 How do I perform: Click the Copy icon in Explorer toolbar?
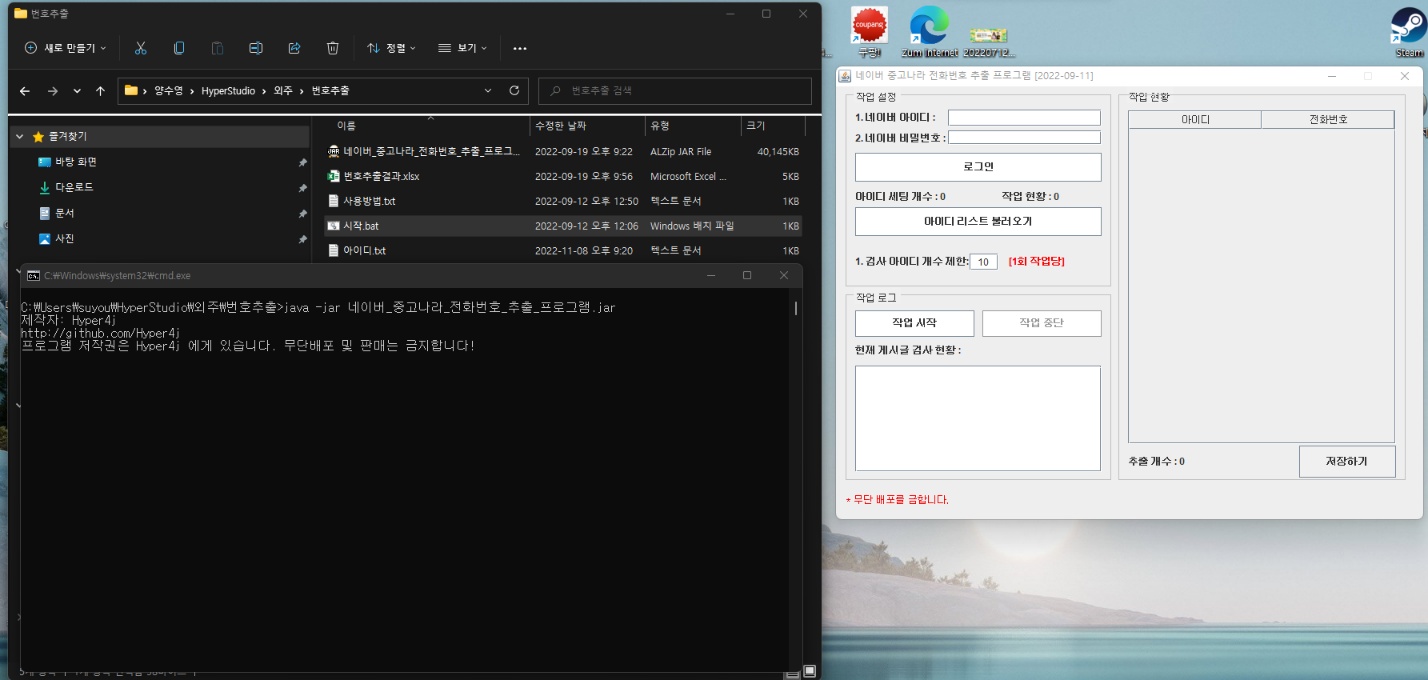(x=179, y=48)
